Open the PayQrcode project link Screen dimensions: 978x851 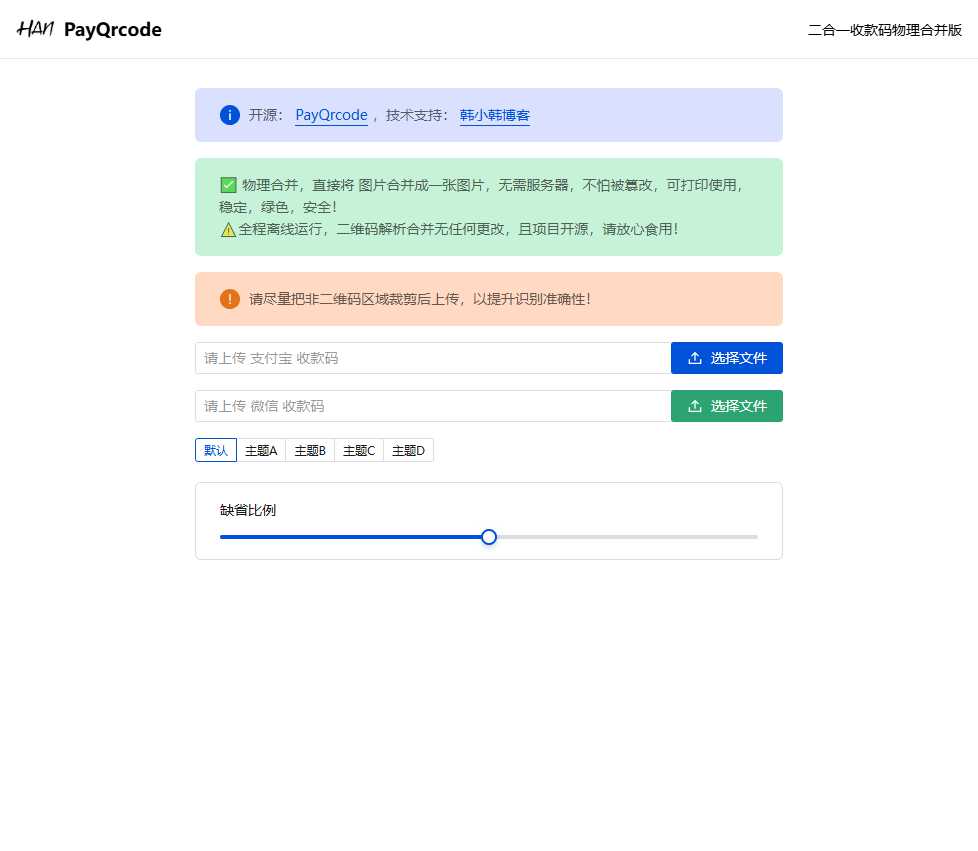331,115
